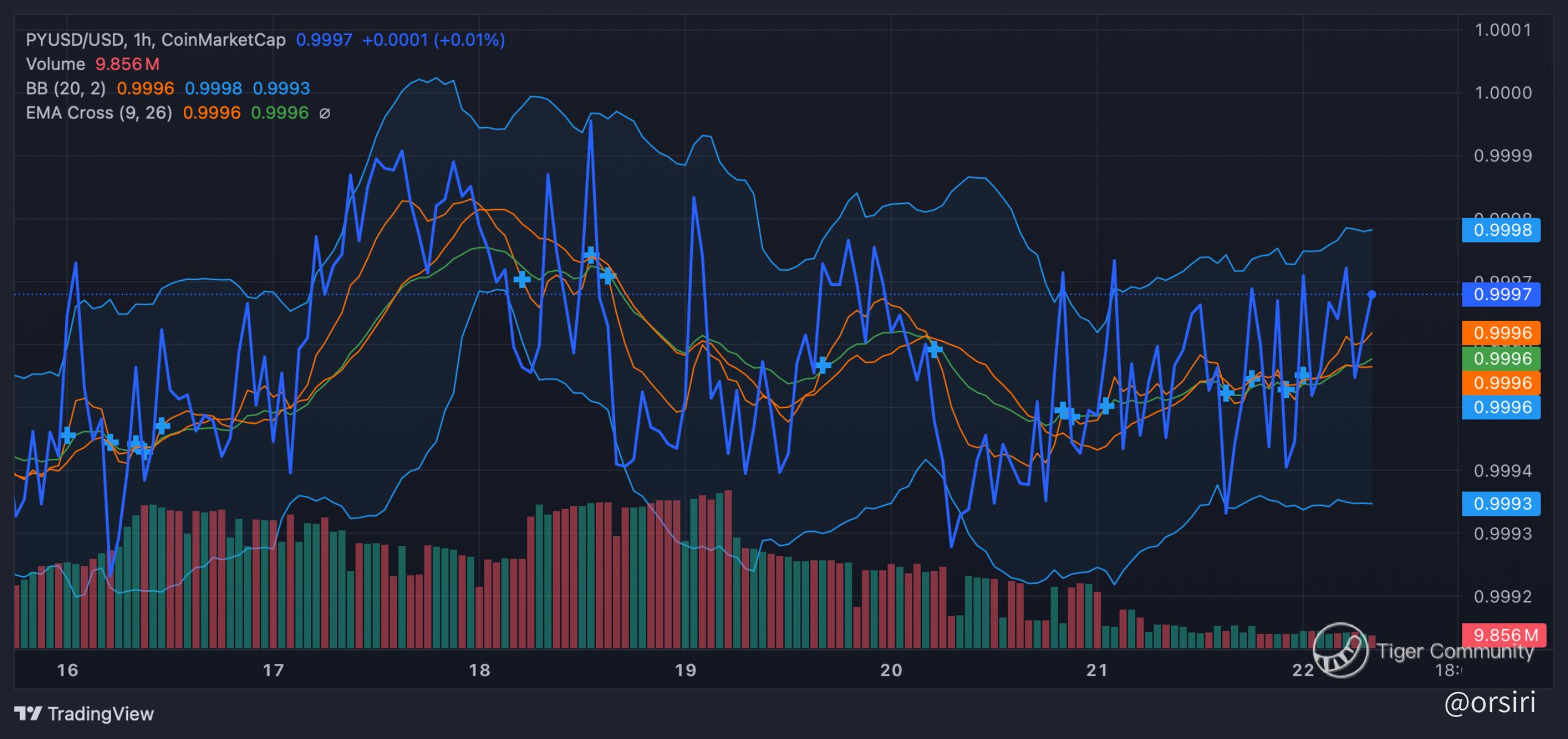Click the date label 16 on time axis

pyautogui.click(x=67, y=670)
